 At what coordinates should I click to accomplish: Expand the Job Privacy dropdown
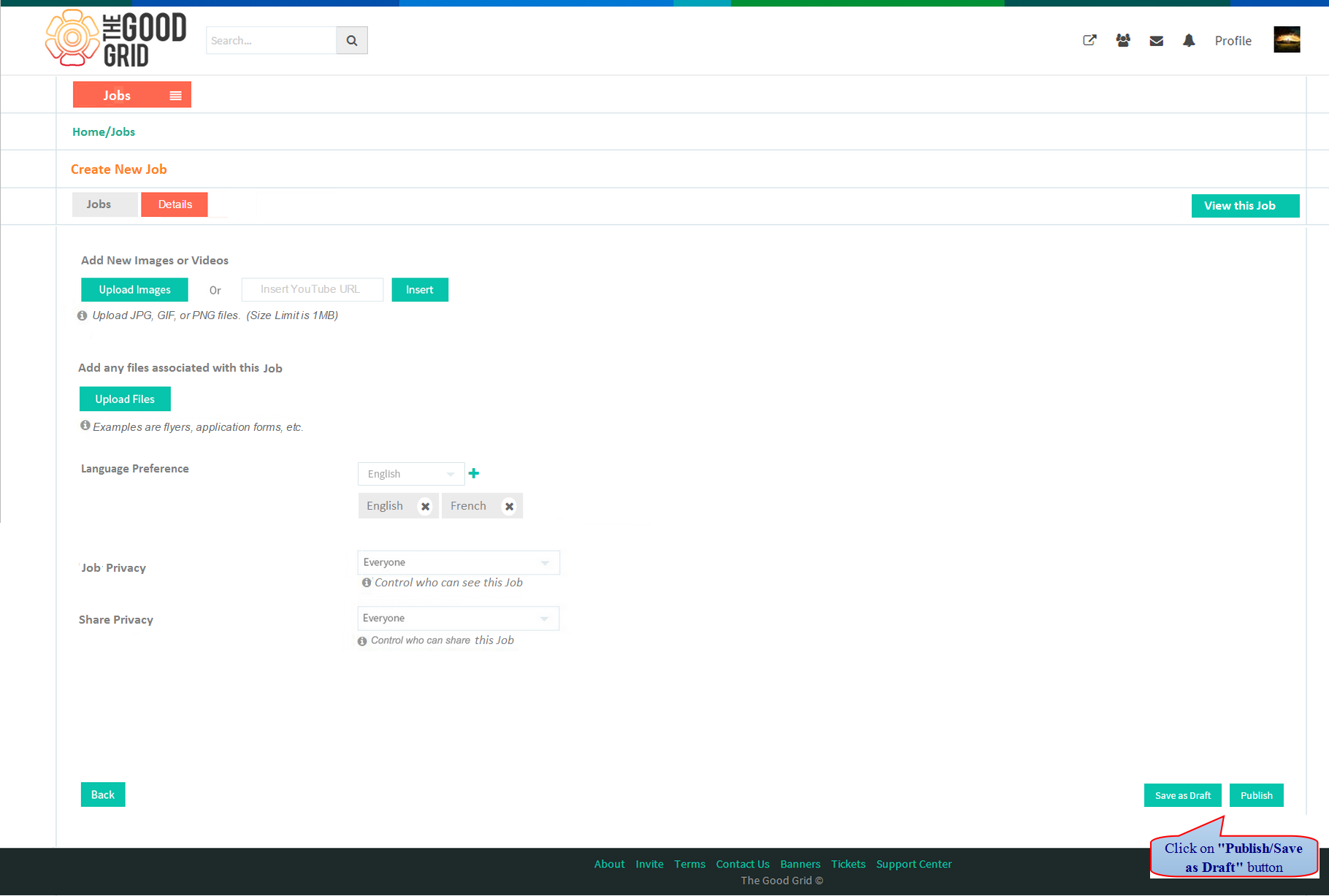pyautogui.click(x=459, y=562)
